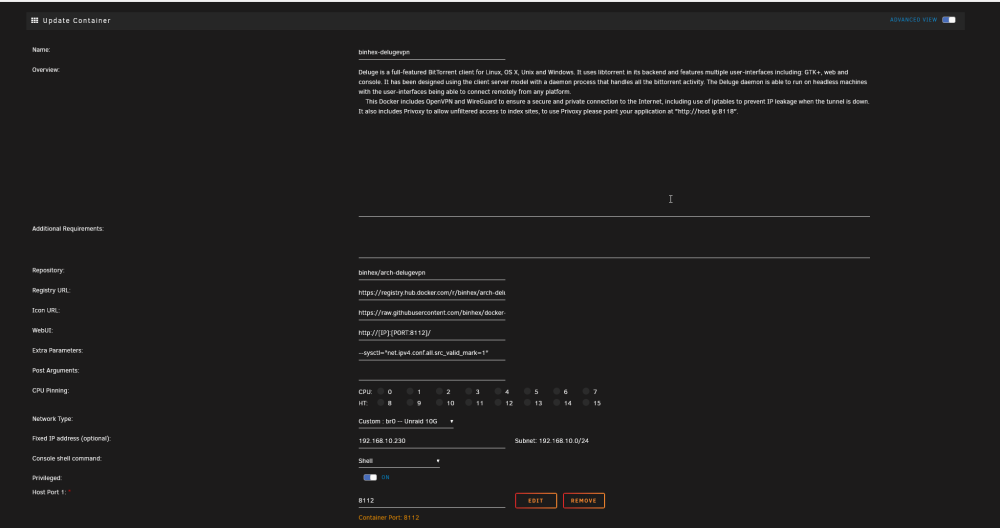Click the ON text beside Privileged switch
Image resolution: width=1000 pixels, height=528 pixels.
point(385,477)
